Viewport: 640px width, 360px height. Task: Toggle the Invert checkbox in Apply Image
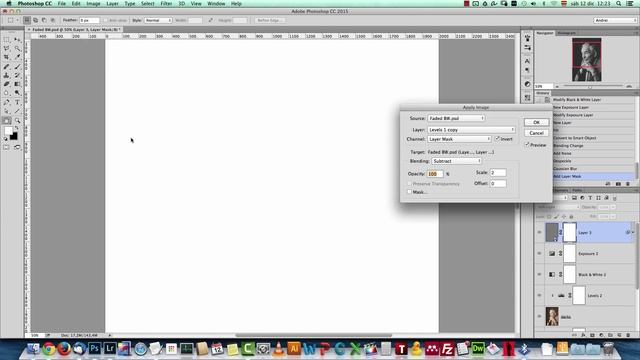498,139
